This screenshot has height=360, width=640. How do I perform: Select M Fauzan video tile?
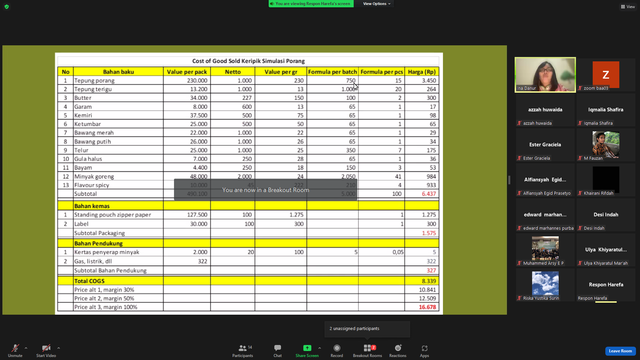coord(606,145)
